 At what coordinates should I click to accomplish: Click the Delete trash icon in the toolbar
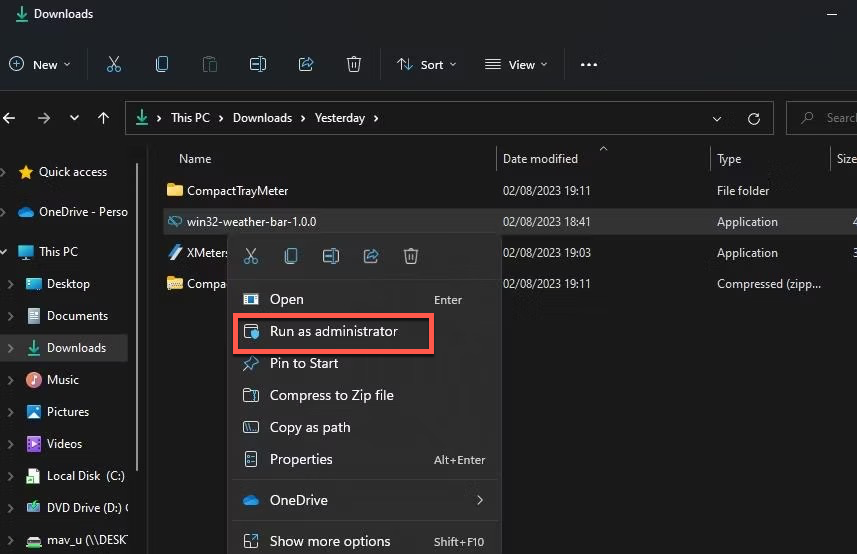tap(354, 64)
